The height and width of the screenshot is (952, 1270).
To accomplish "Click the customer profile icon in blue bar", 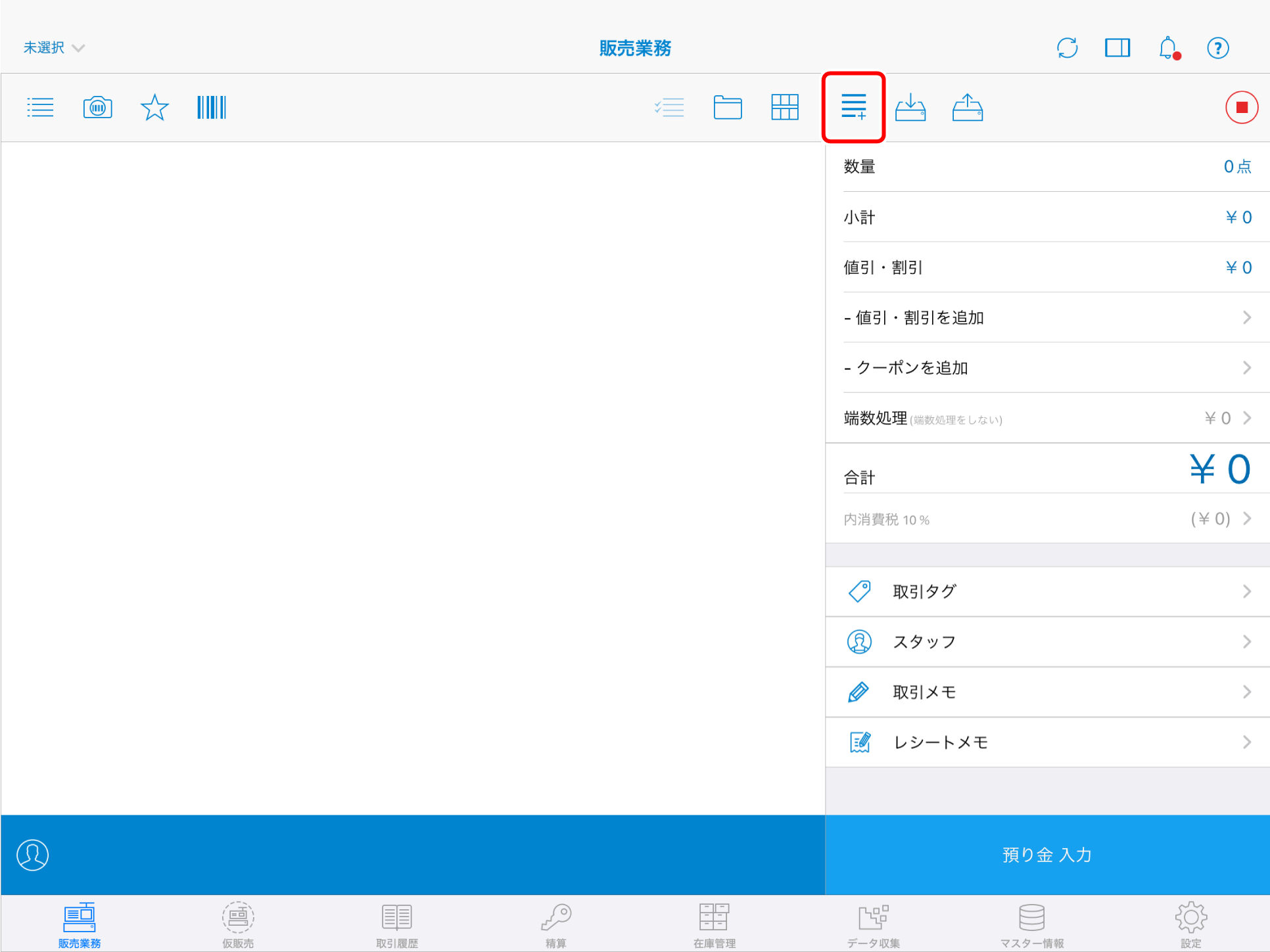I will tap(32, 855).
